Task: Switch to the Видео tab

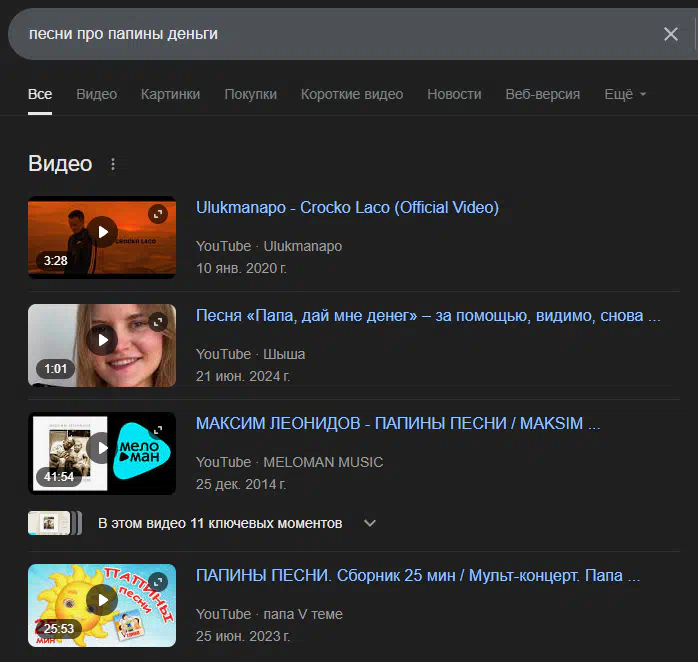Action: click(x=97, y=94)
